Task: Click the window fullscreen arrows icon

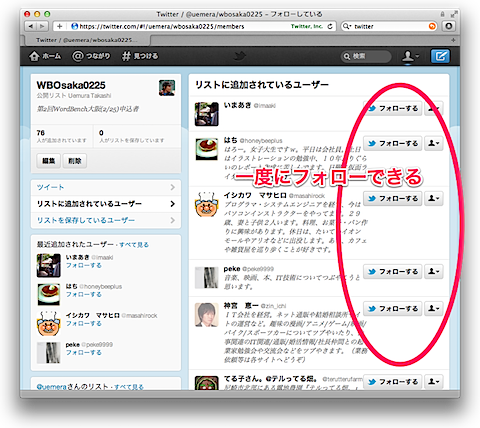Action: [453, 14]
